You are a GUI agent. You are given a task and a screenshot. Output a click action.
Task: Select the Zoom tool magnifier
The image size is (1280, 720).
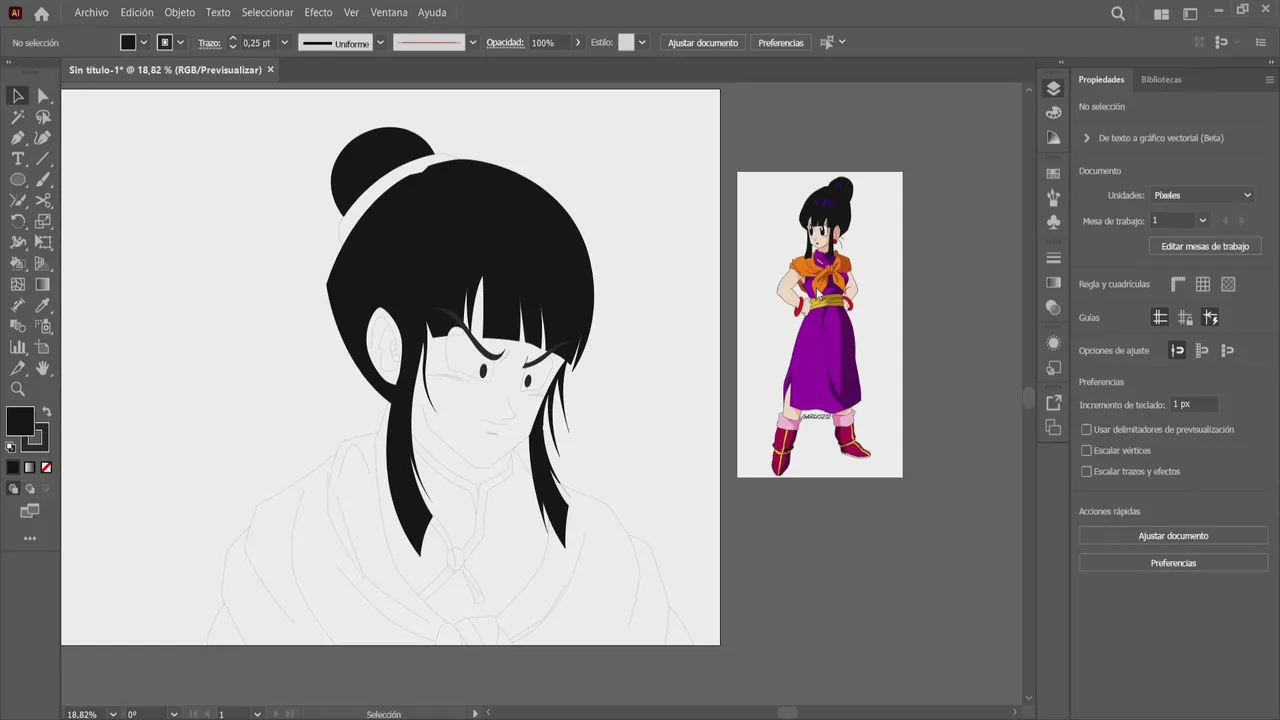pos(18,390)
